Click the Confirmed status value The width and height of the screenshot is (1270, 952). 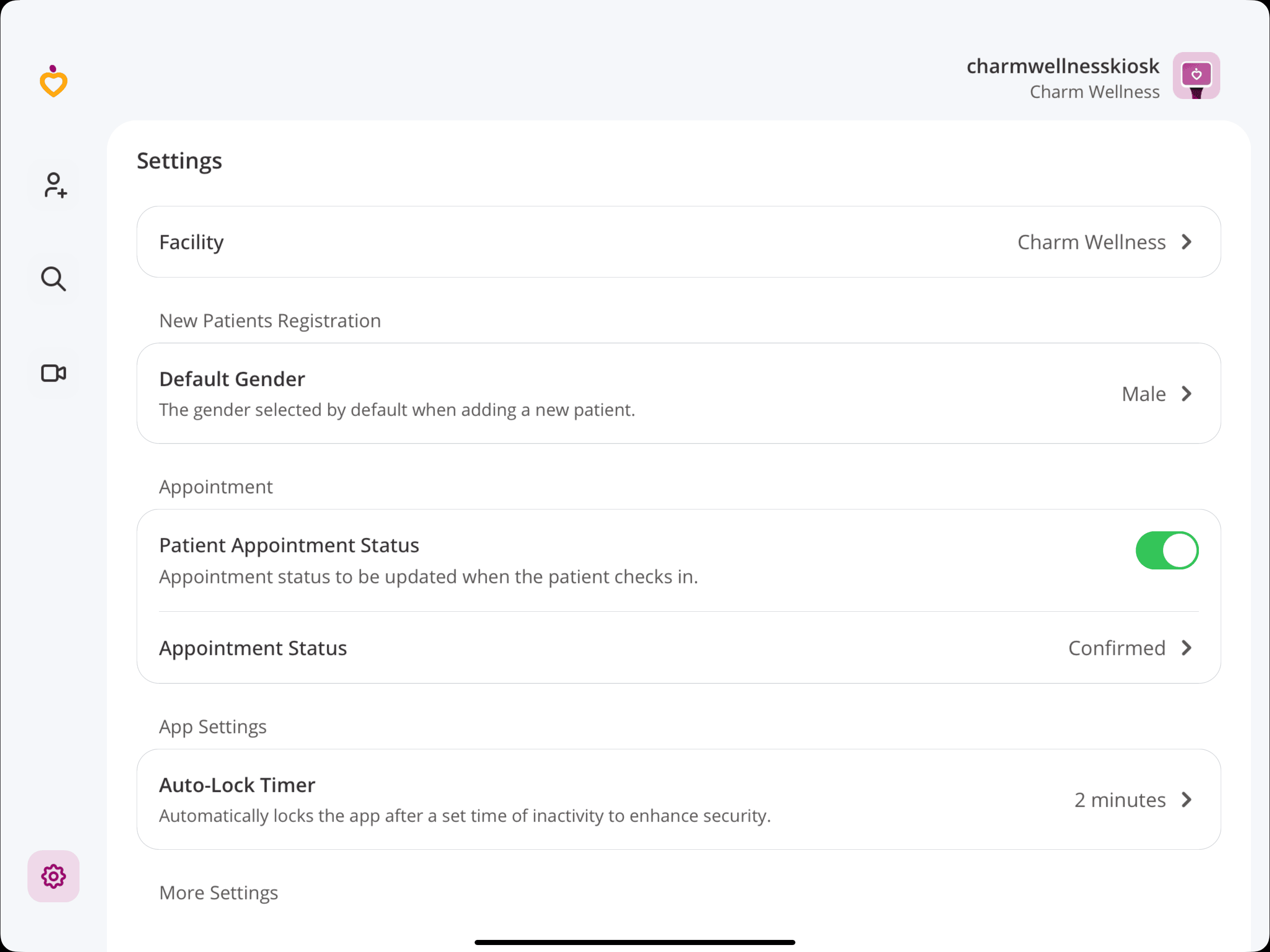(1116, 648)
